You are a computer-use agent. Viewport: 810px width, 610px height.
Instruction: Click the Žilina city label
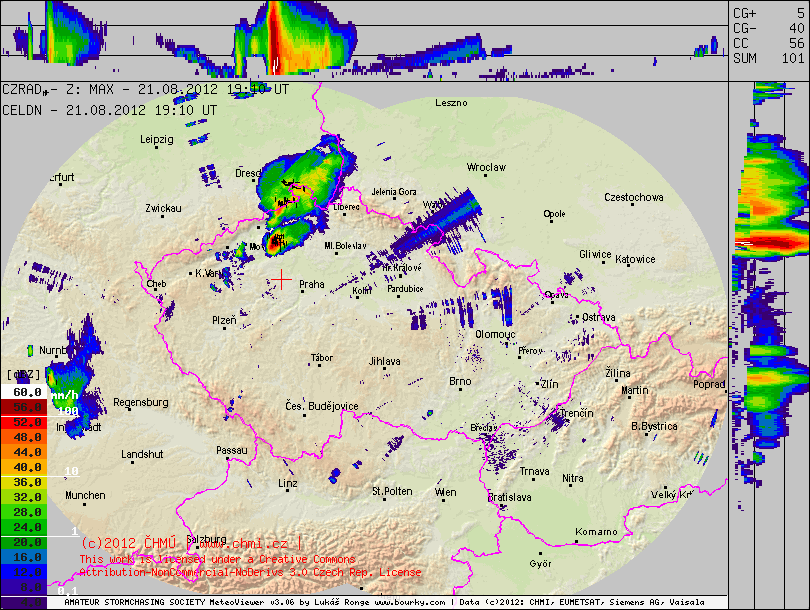[618, 373]
